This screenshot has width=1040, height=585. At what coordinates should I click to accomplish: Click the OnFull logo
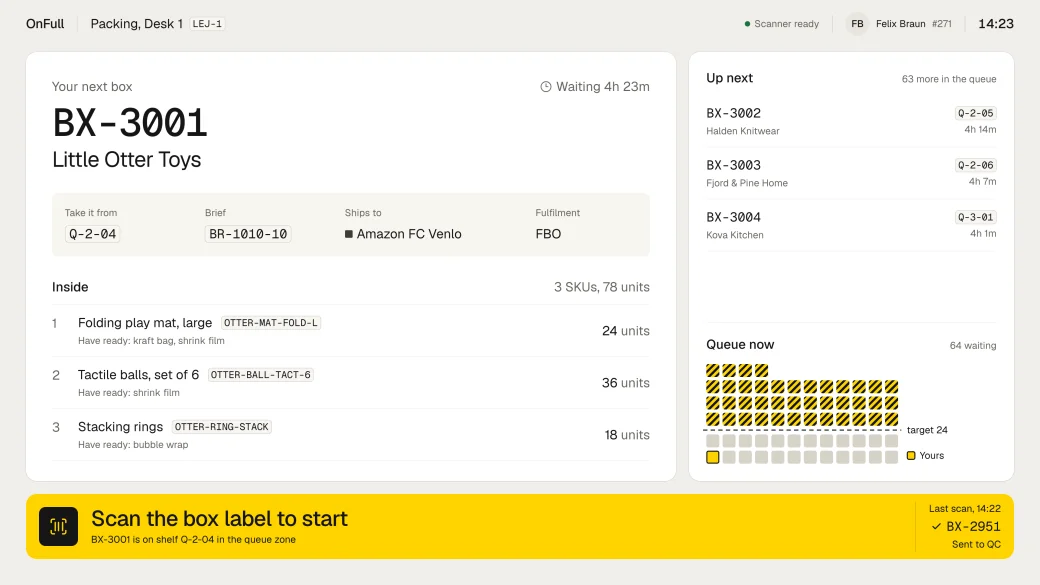pyautogui.click(x=45, y=24)
